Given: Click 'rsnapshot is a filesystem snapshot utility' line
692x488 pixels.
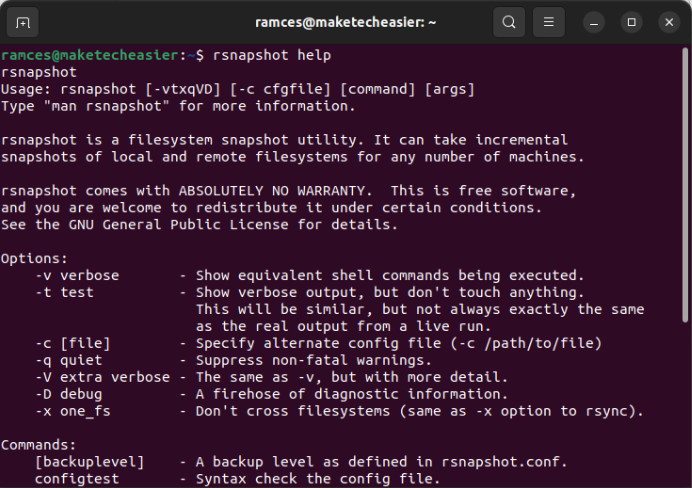Looking at the screenshot, I should point(284,140).
